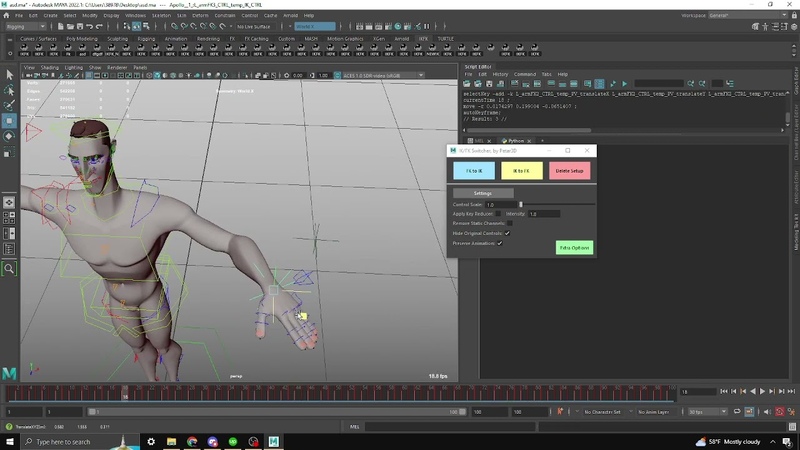The width and height of the screenshot is (800, 450).
Task: Select the arrow Select tool in toolbox
Action: [9, 75]
